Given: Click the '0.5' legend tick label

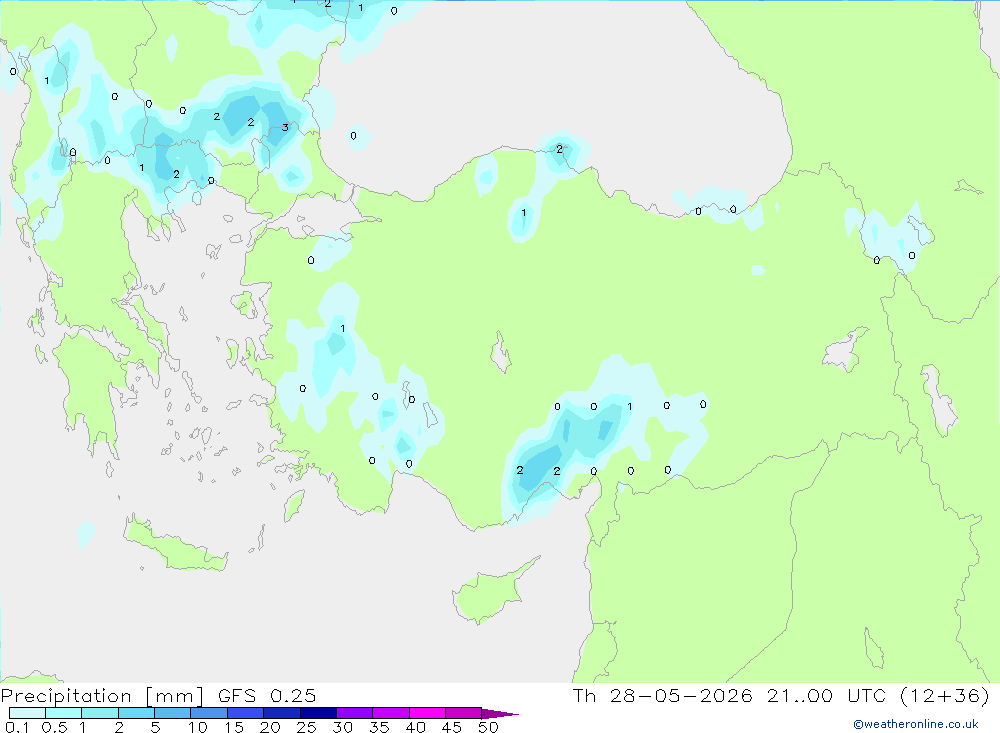Looking at the screenshot, I should [54, 727].
